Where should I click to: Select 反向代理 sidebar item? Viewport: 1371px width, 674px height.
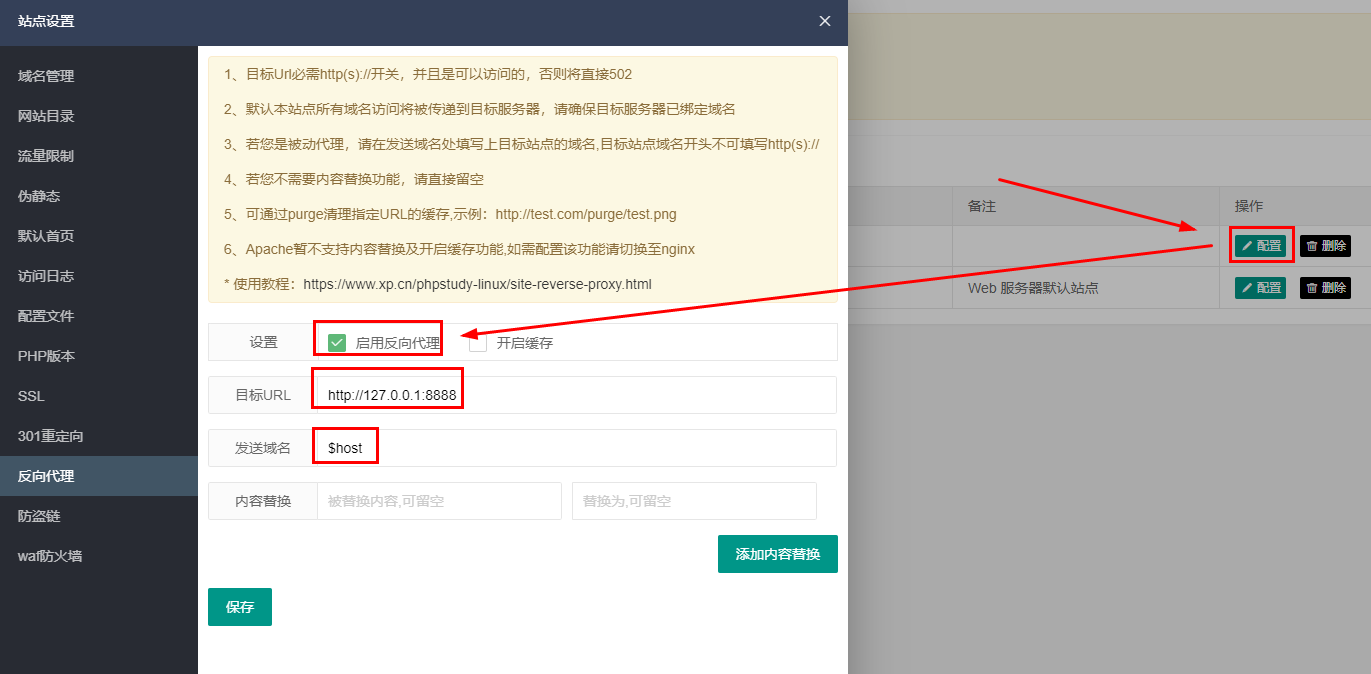[x=99, y=476]
